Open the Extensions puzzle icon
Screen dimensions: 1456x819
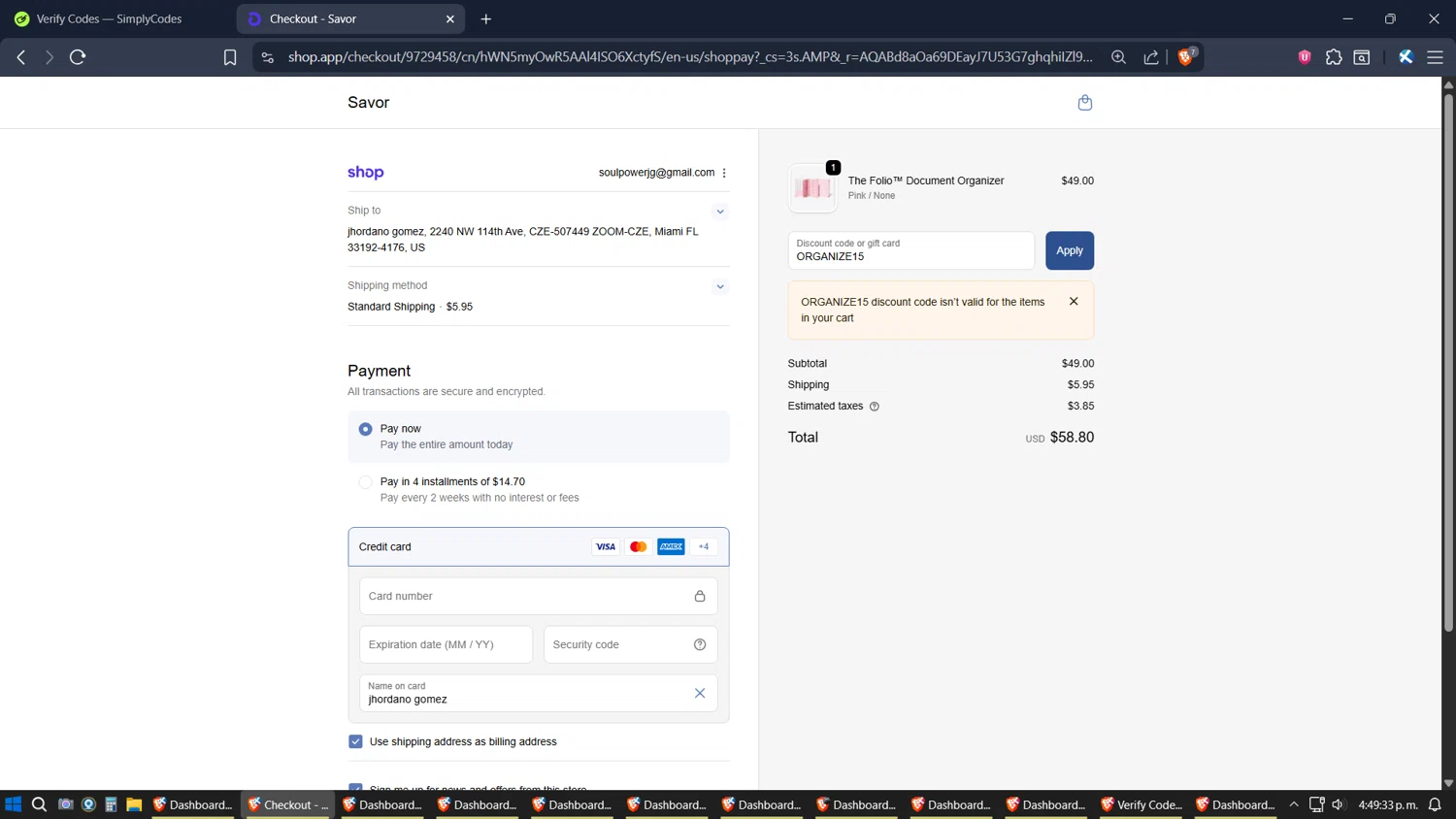[x=1334, y=57]
